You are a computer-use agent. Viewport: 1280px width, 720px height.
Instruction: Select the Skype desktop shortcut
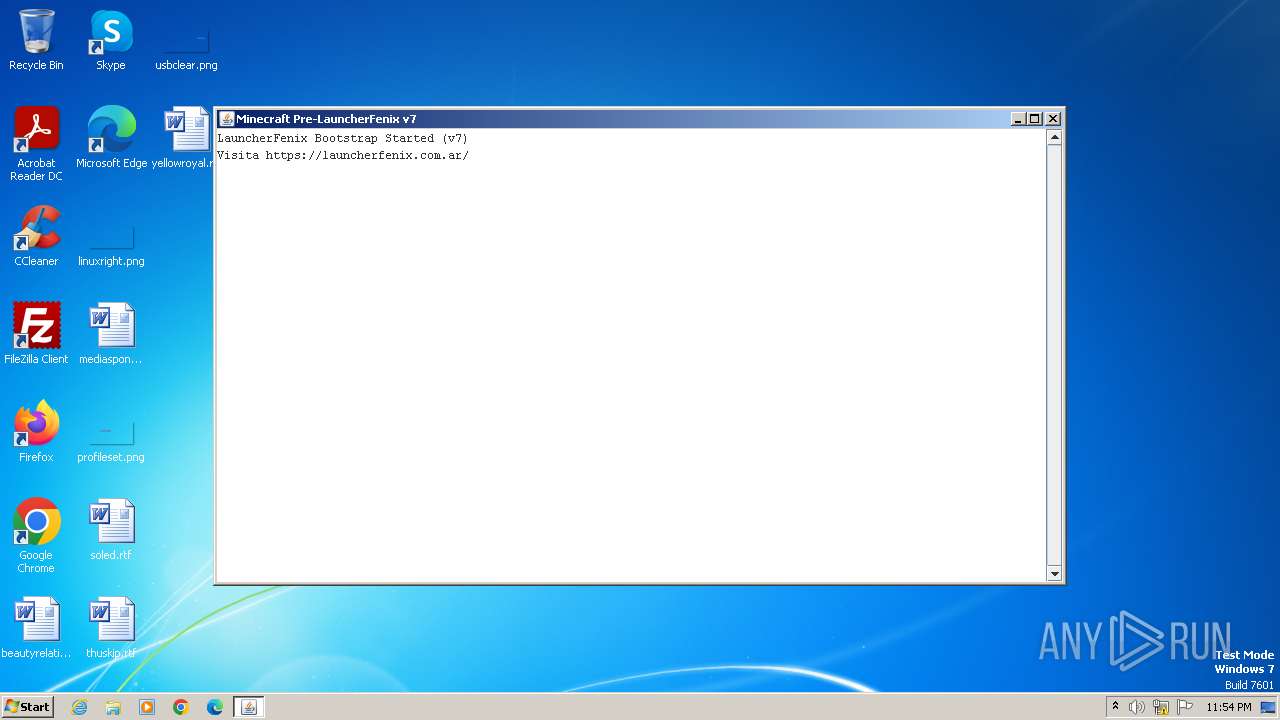(x=110, y=40)
